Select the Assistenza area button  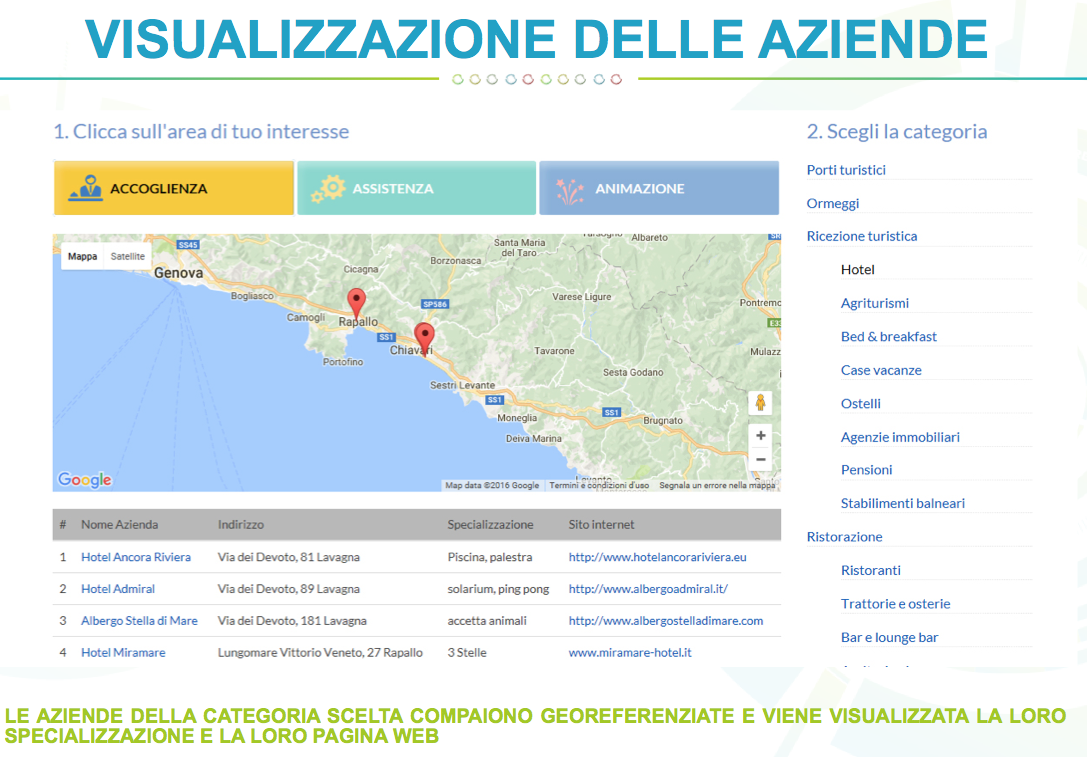[x=417, y=188]
